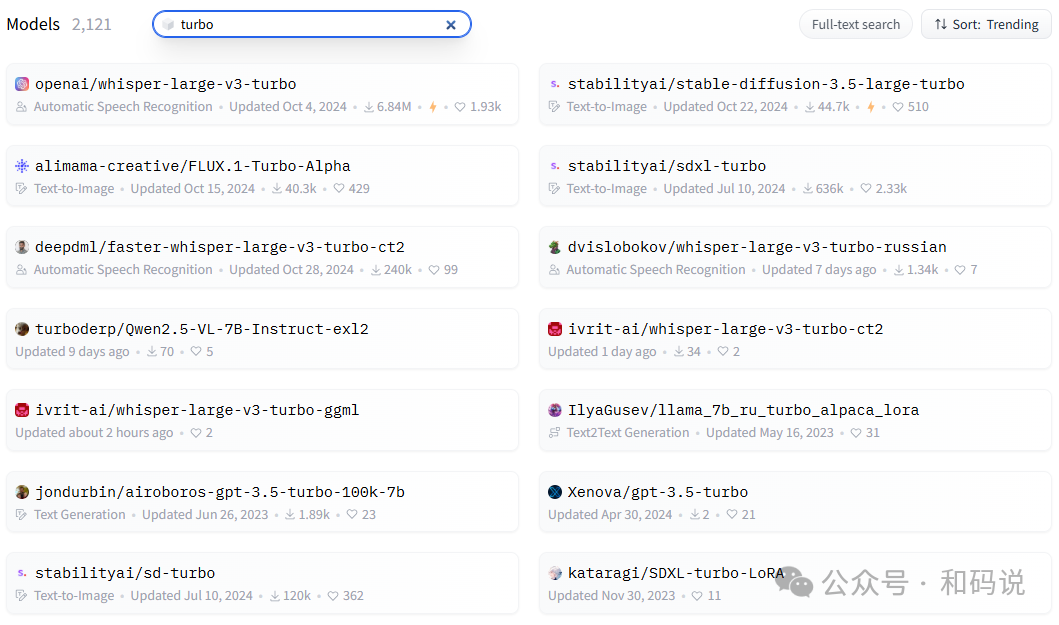The image size is (1059, 625).
Task: Open deepdml/faster-whisper-large-v3-turbo-ct2 model
Action: pos(219,247)
